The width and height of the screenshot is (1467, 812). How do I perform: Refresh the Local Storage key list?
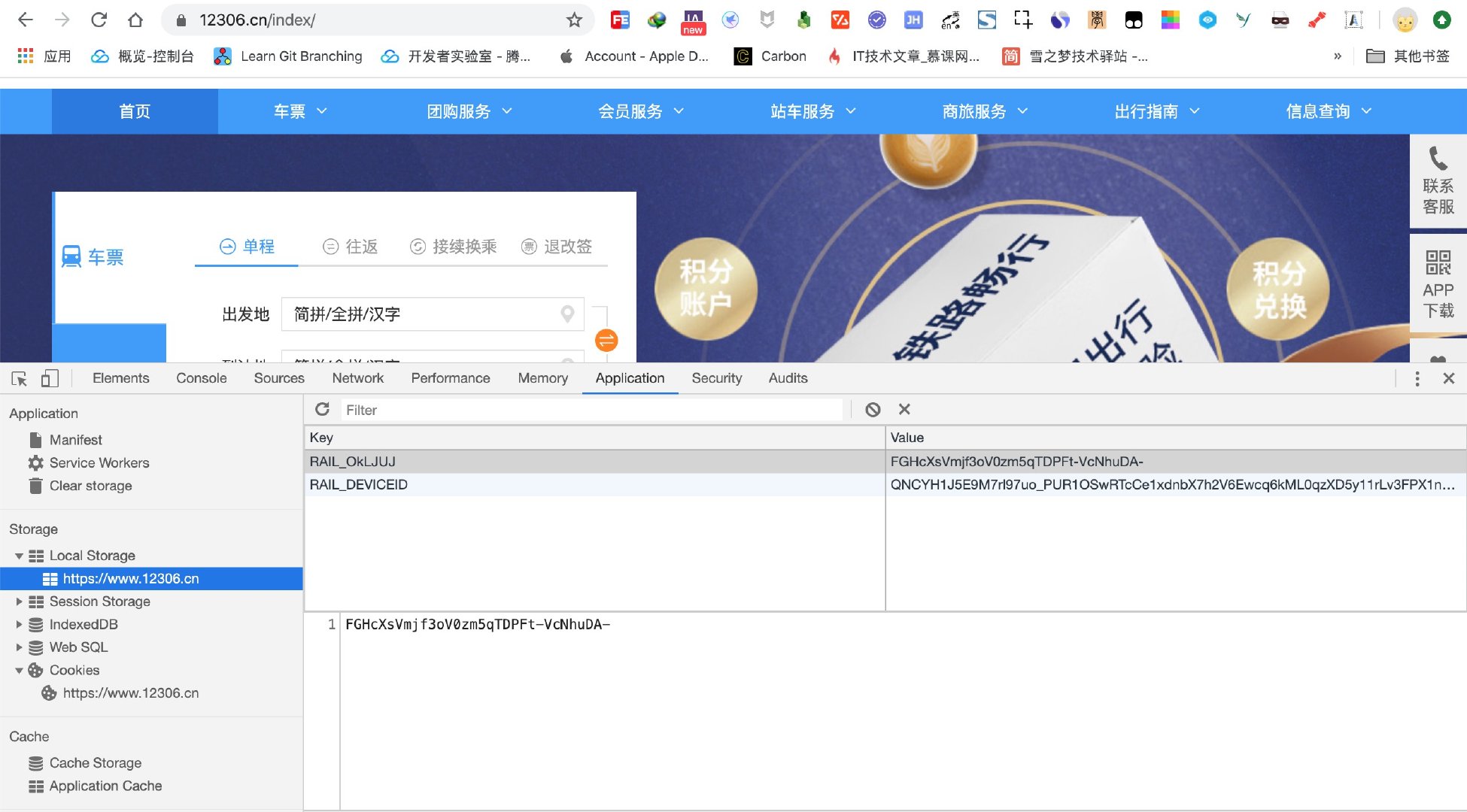click(x=322, y=410)
